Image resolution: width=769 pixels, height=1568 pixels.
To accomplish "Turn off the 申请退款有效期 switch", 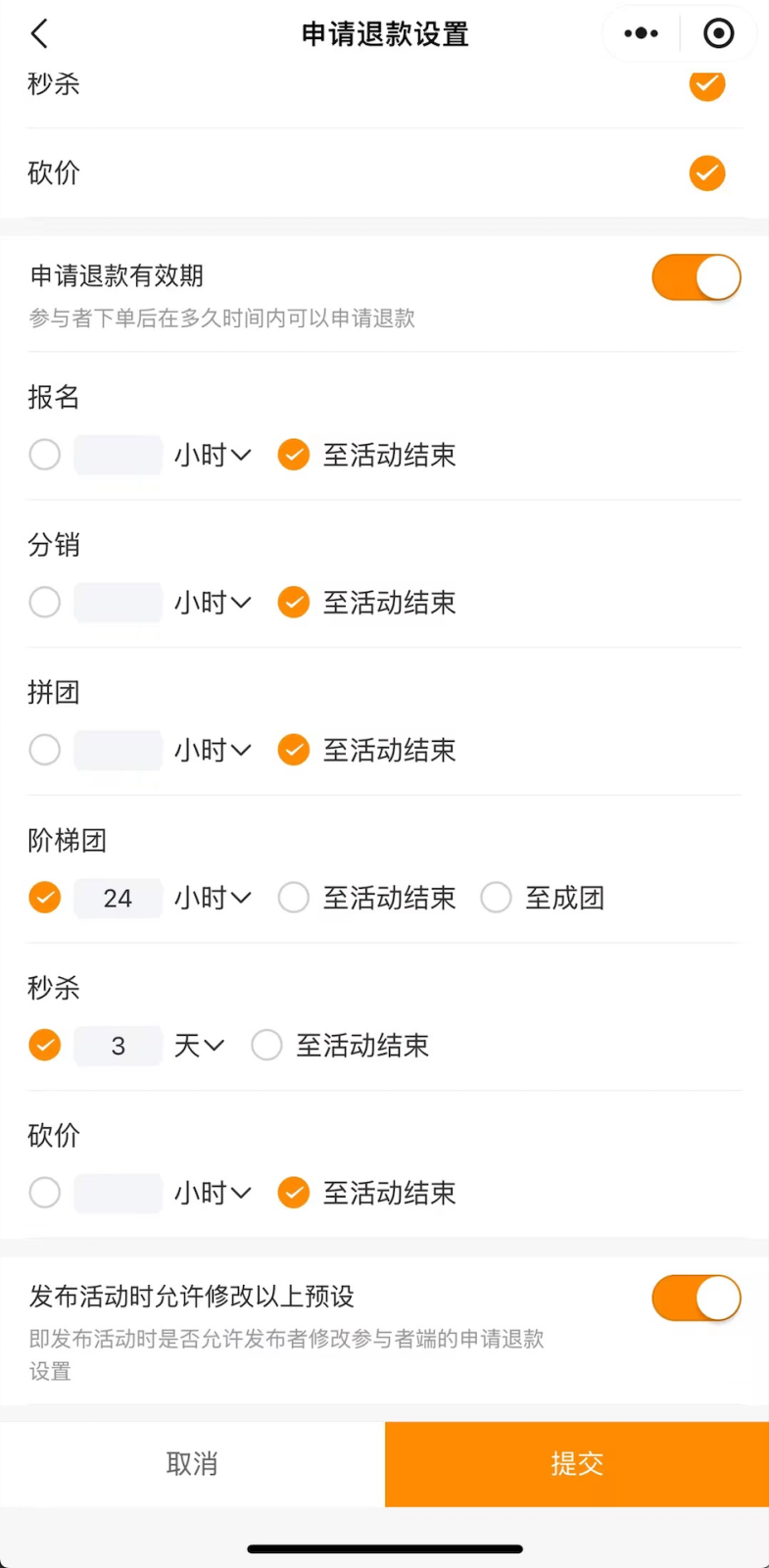I will tap(697, 277).
